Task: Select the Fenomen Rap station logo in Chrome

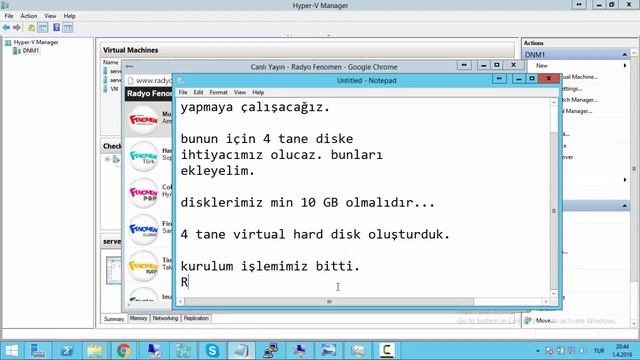Action: [x=143, y=267]
